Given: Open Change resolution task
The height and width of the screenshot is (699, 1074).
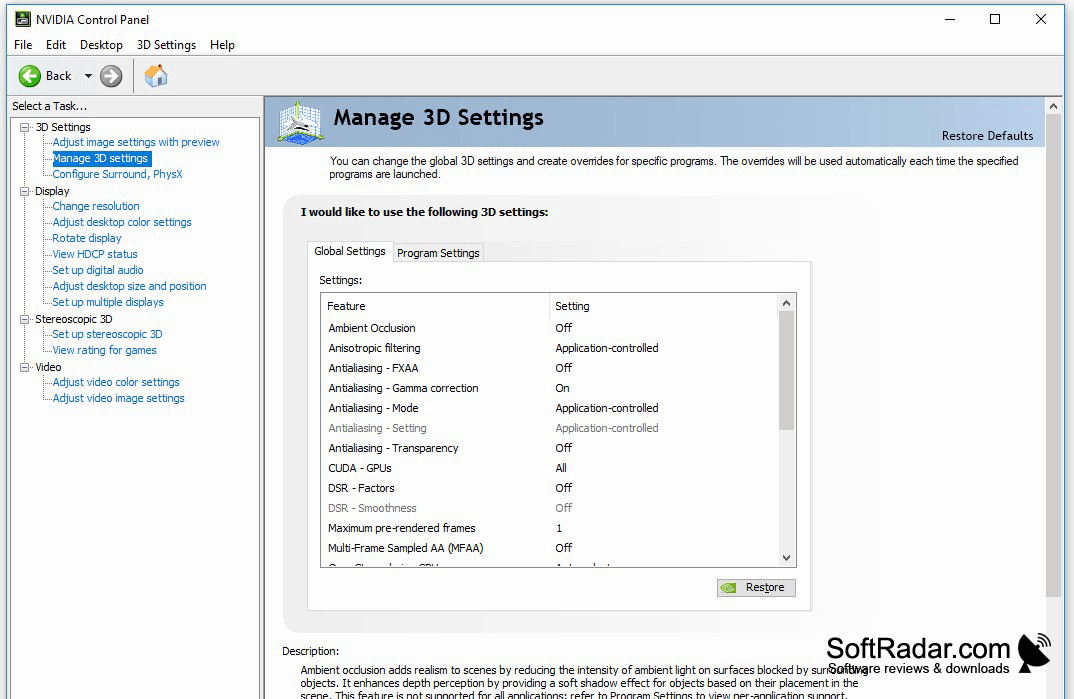Looking at the screenshot, I should point(96,206).
